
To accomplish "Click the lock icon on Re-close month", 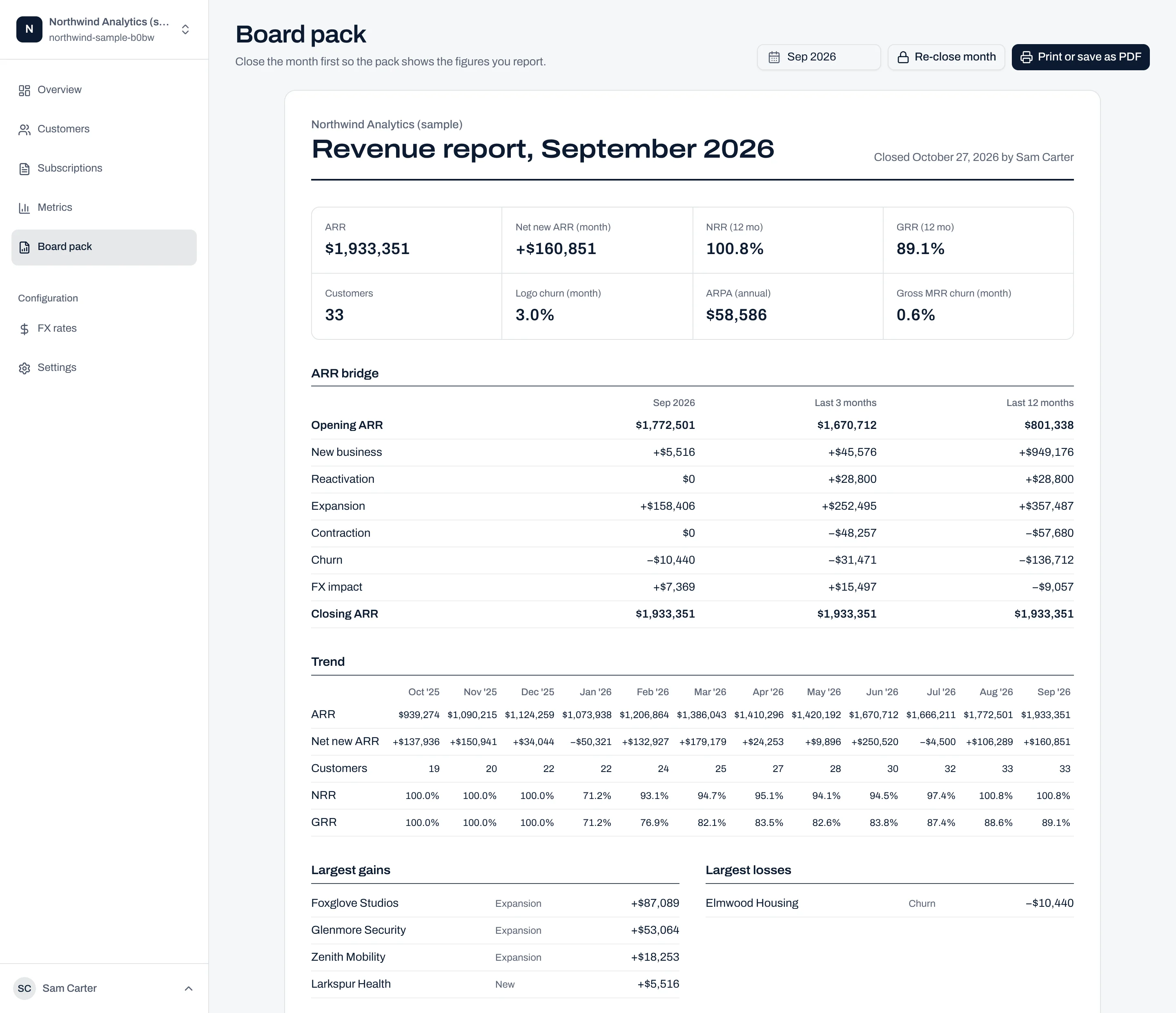I will (x=903, y=57).
